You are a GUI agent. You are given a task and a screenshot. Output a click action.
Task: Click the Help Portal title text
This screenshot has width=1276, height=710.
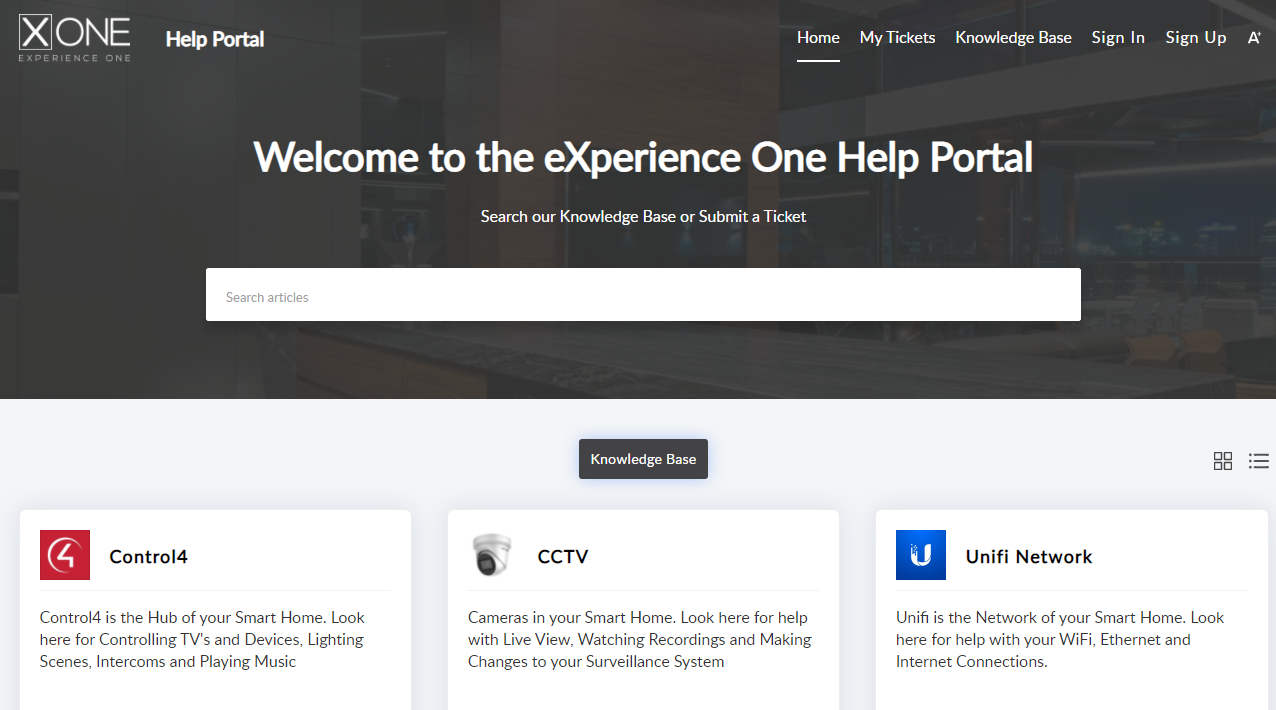(215, 39)
